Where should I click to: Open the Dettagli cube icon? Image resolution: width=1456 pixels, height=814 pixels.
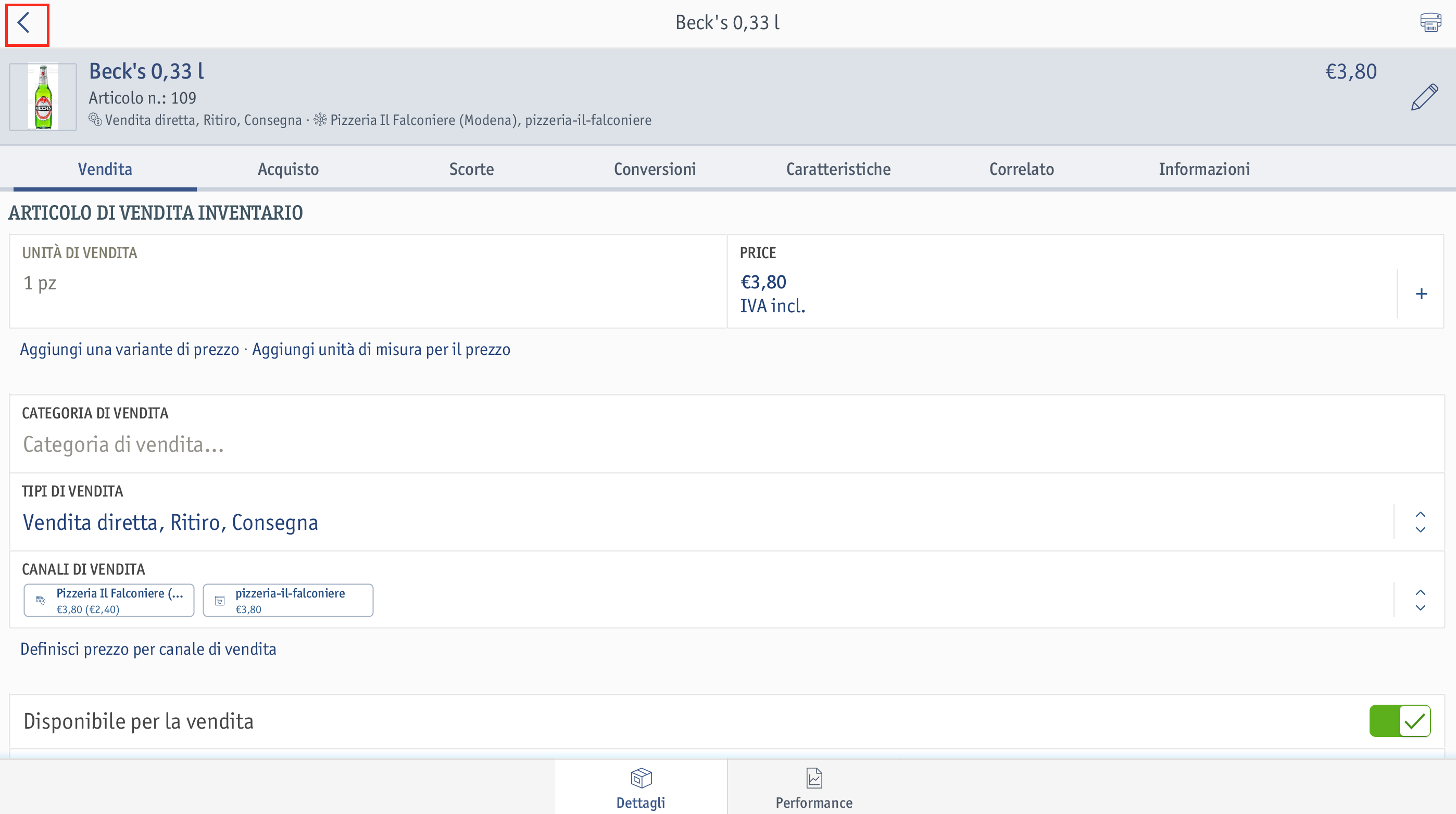tap(641, 778)
